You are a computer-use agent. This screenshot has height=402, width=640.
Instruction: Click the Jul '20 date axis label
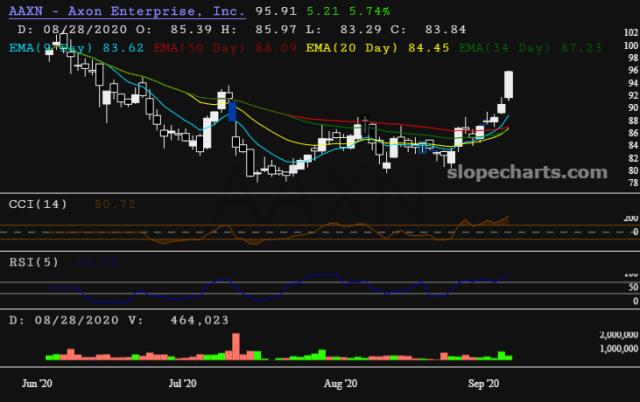[183, 383]
